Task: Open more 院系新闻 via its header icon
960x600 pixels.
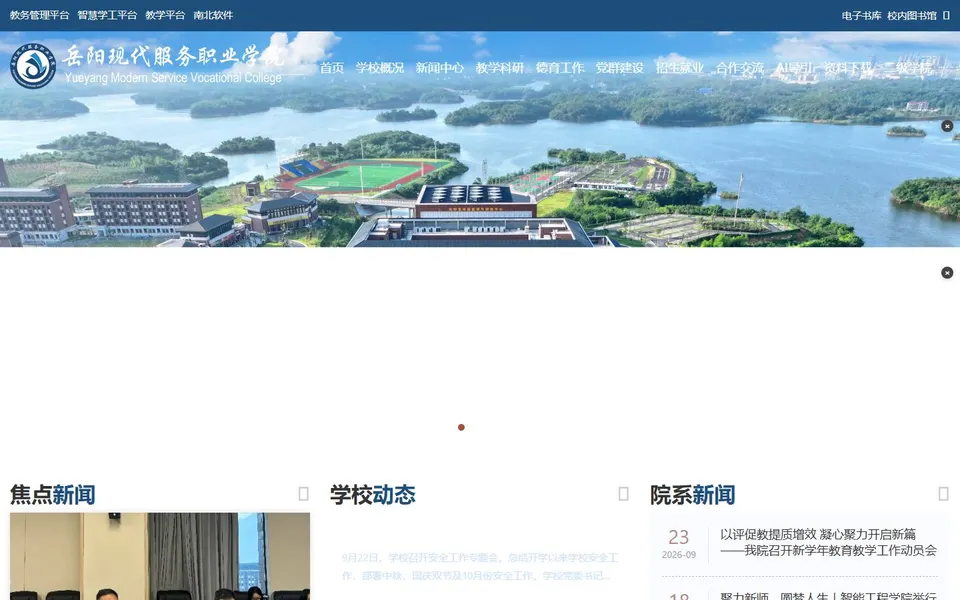Action: click(943, 493)
